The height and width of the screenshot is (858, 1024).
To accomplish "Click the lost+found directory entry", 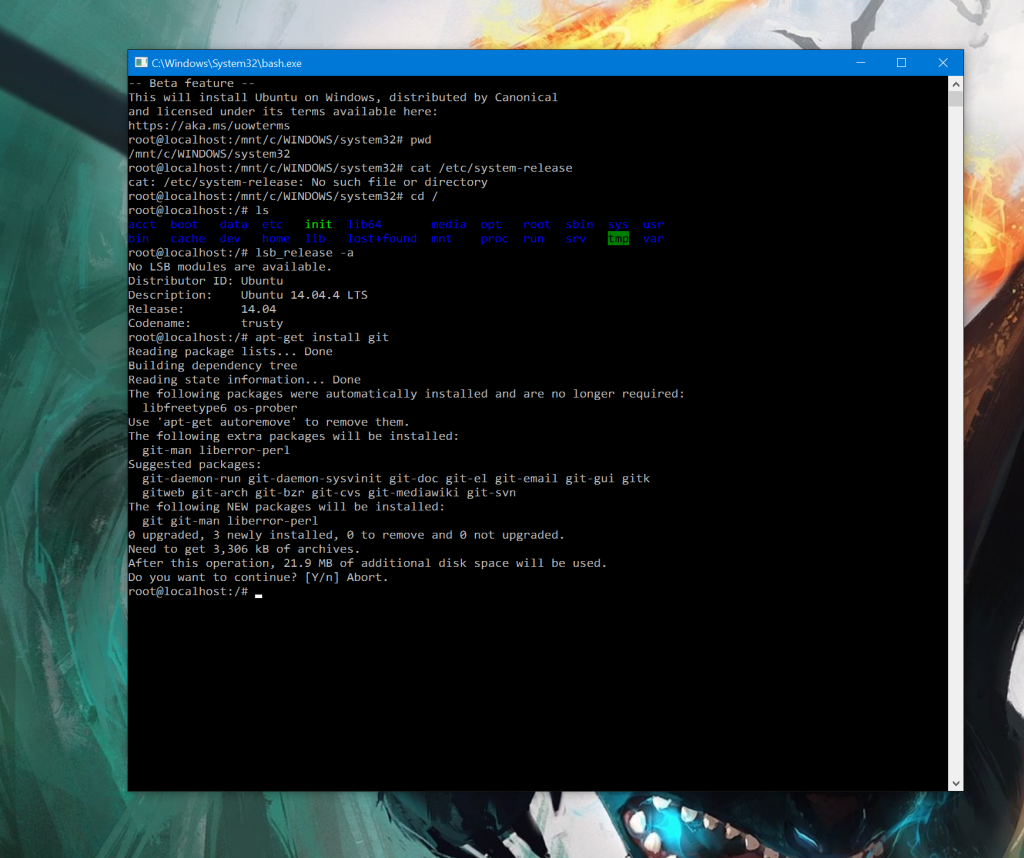I will tap(381, 238).
